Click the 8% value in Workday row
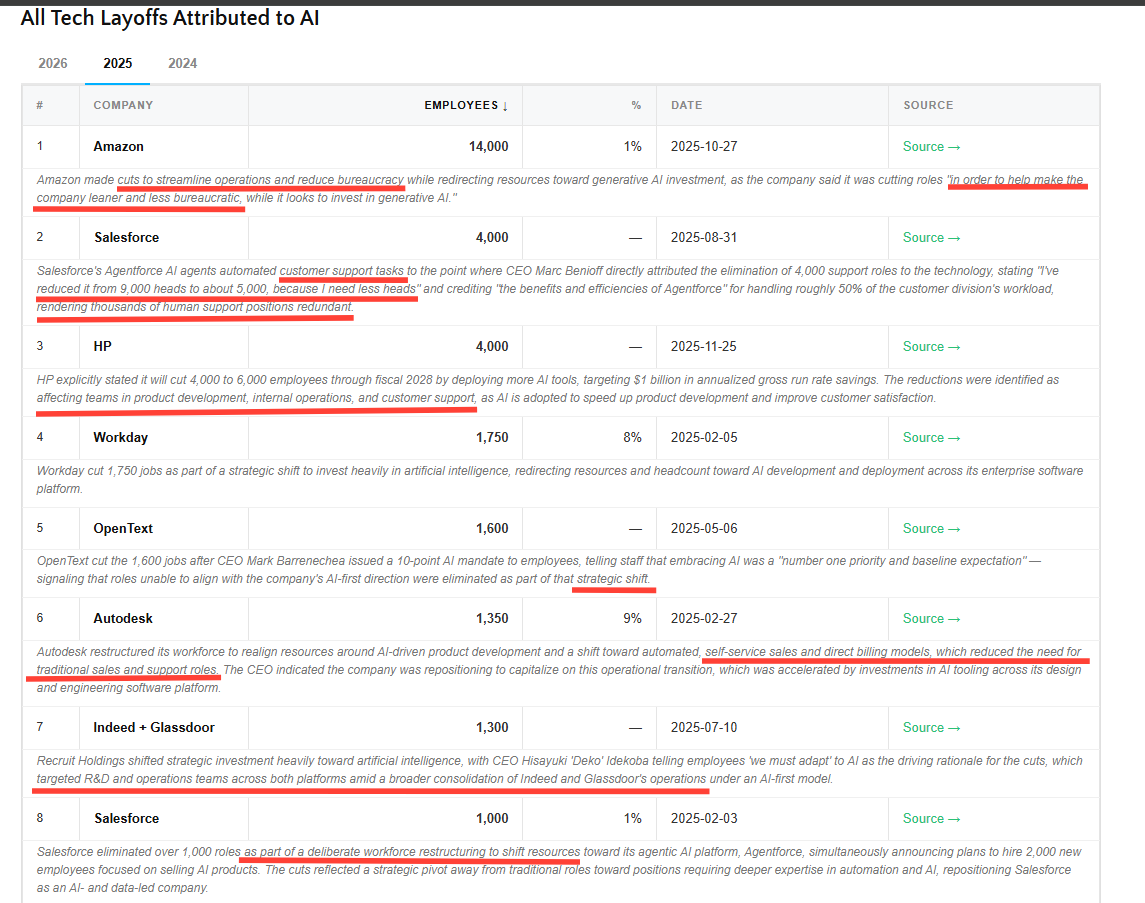The height and width of the screenshot is (903, 1145). tap(632, 438)
